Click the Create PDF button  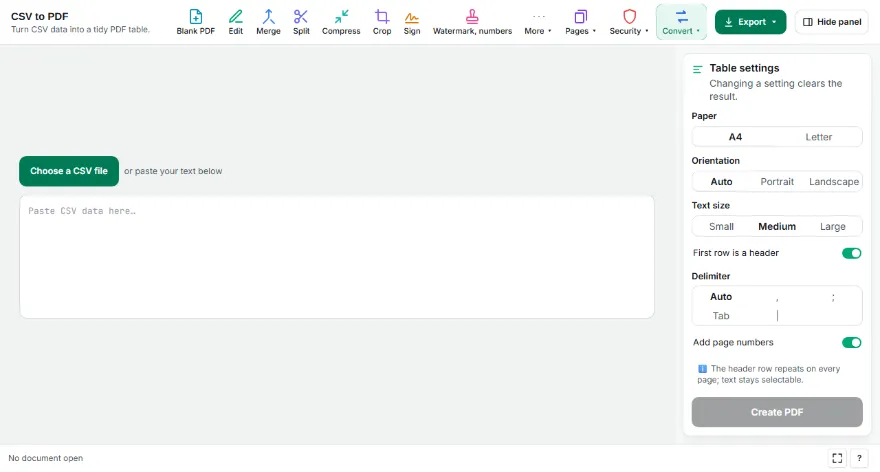click(777, 413)
